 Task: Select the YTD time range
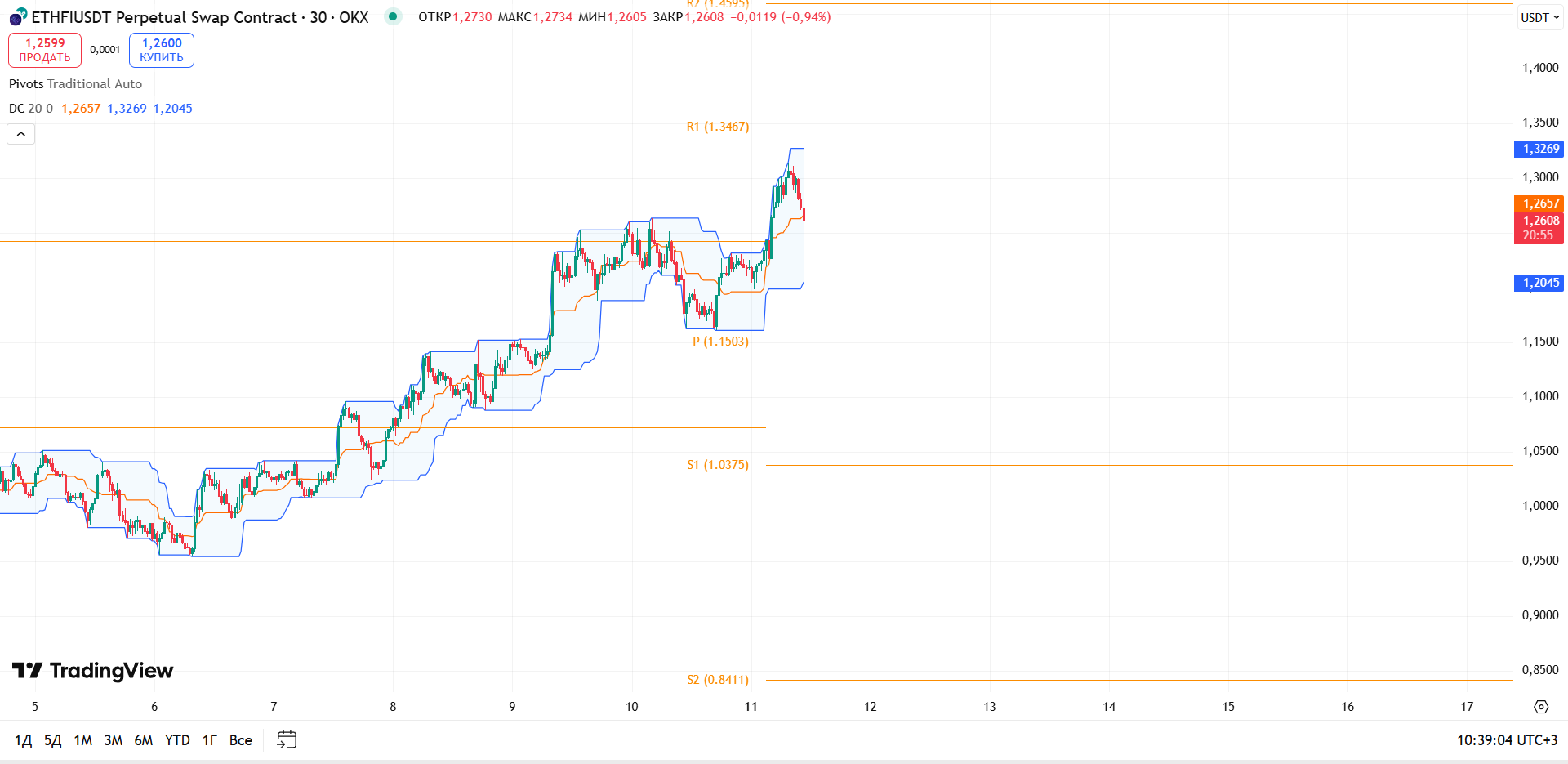pyautogui.click(x=177, y=740)
